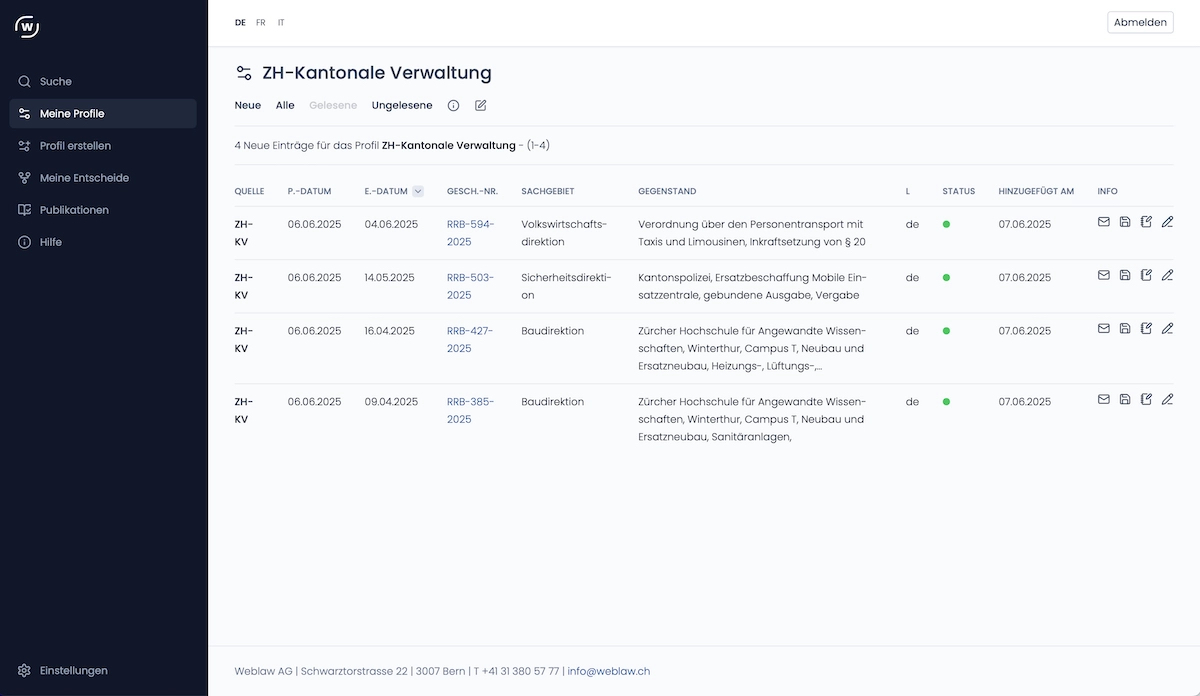
Task: Click the green status dot of RRB-385-2025
Action: [x=946, y=401]
